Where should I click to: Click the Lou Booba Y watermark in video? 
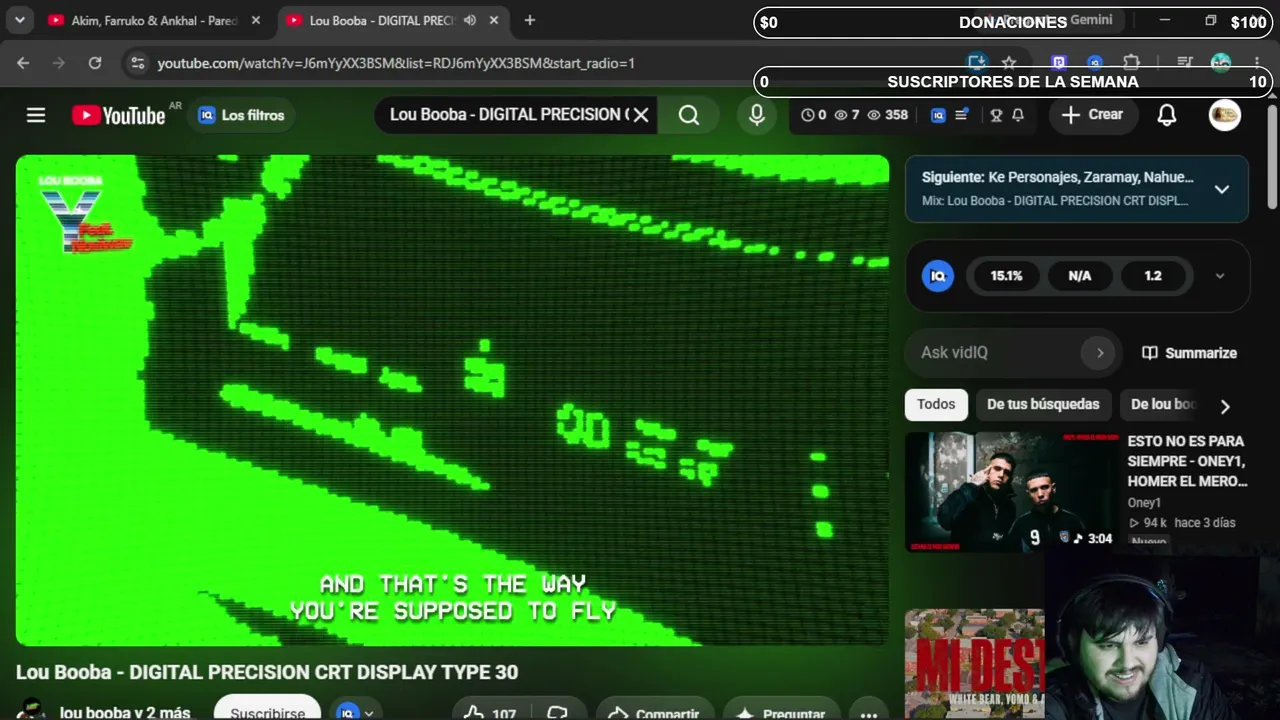[x=84, y=214]
